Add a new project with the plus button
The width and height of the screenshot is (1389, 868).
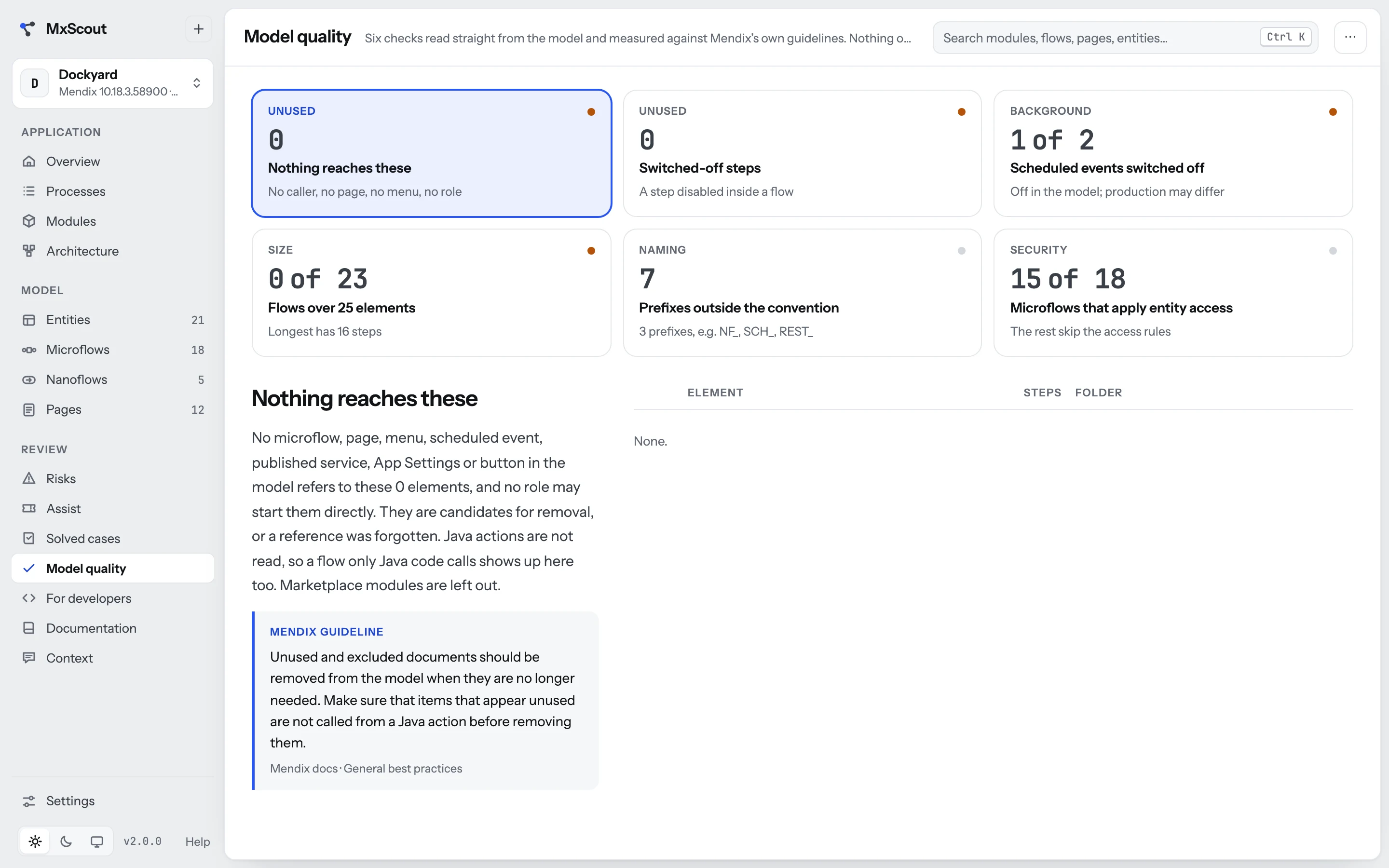point(199,29)
